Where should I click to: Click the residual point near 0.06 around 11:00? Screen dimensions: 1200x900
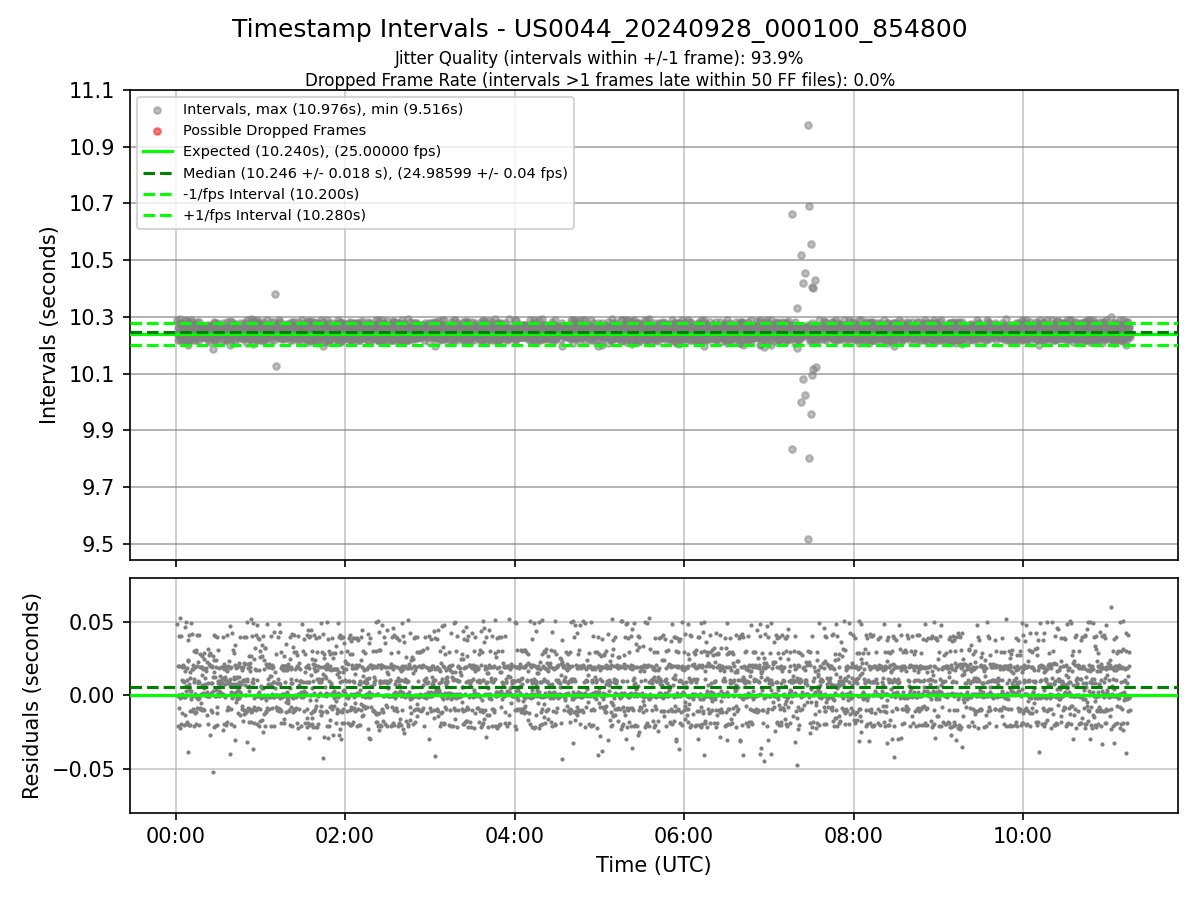(1110, 607)
